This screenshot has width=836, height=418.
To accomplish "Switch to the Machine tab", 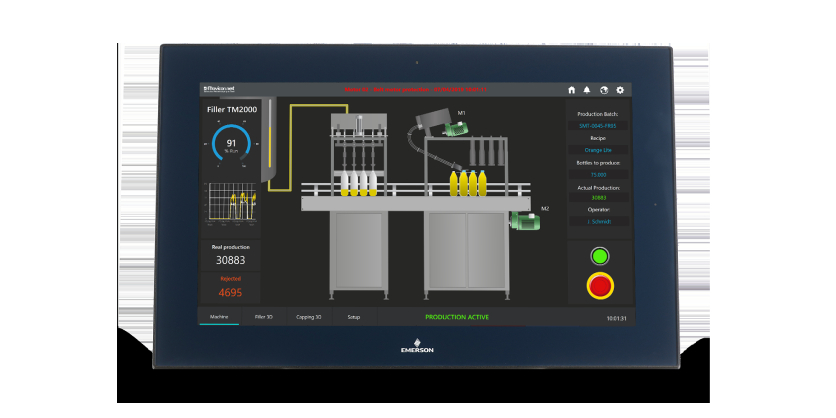I will 219,317.
